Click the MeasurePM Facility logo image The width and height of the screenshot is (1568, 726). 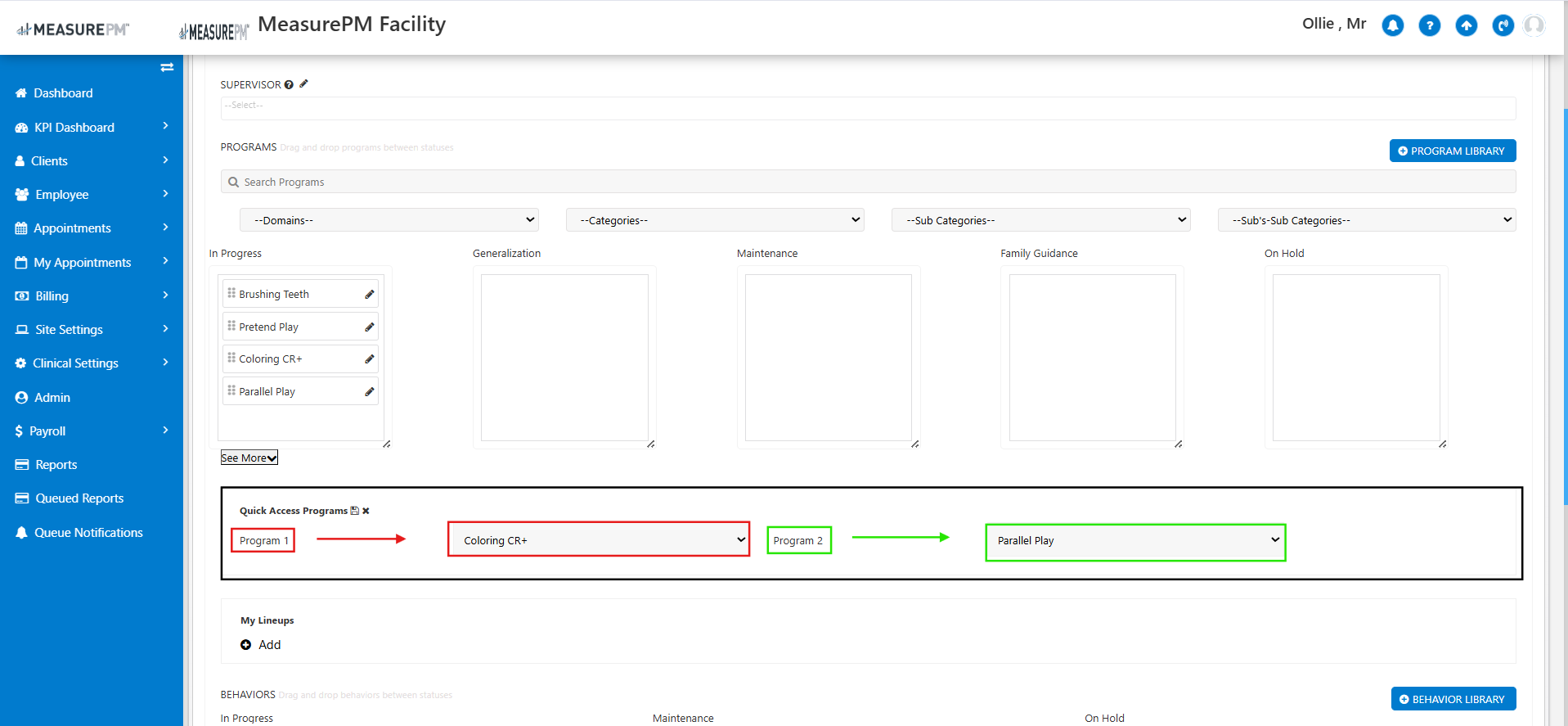click(213, 32)
